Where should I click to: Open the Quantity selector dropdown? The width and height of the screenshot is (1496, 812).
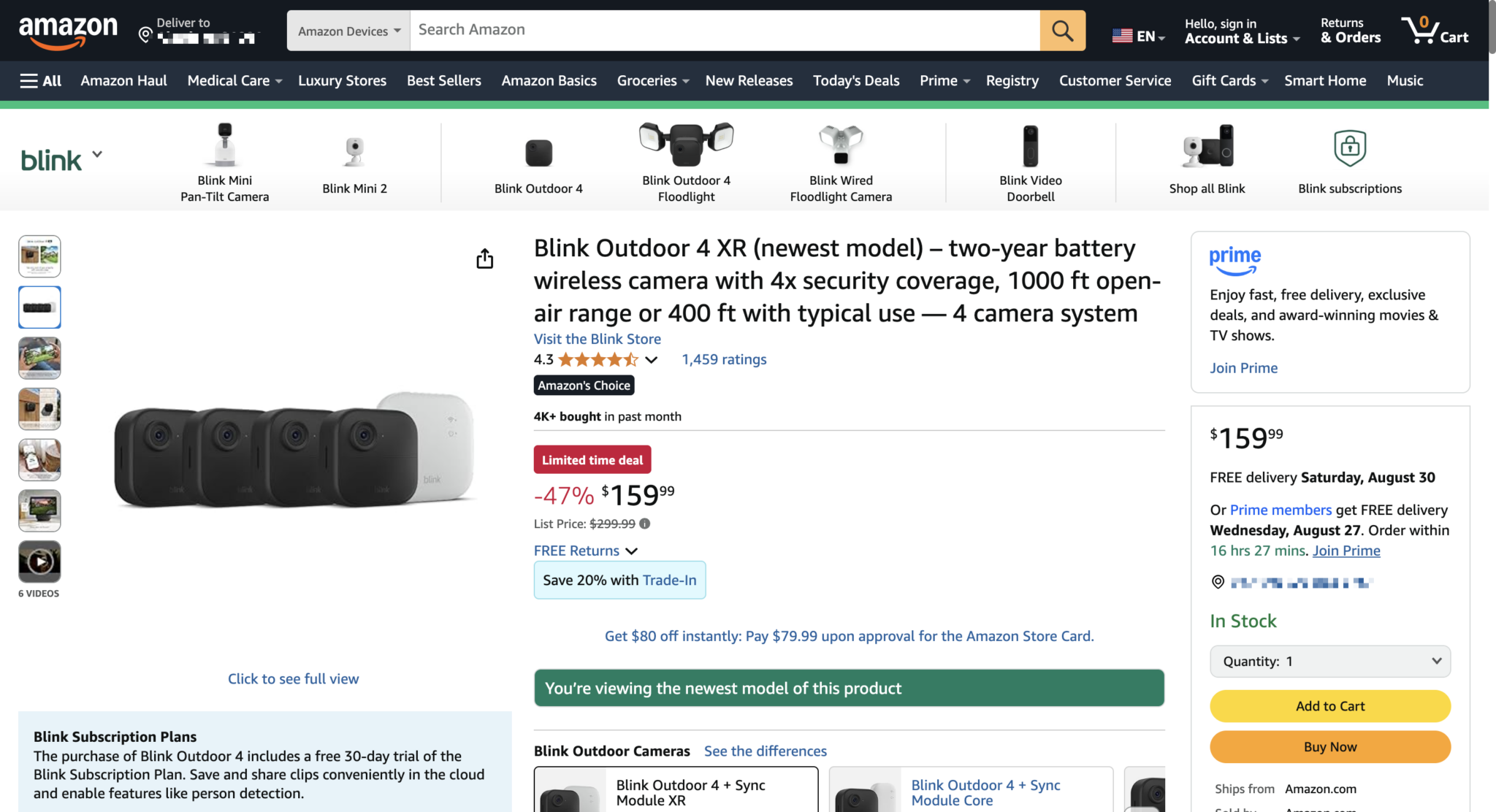pos(1329,661)
